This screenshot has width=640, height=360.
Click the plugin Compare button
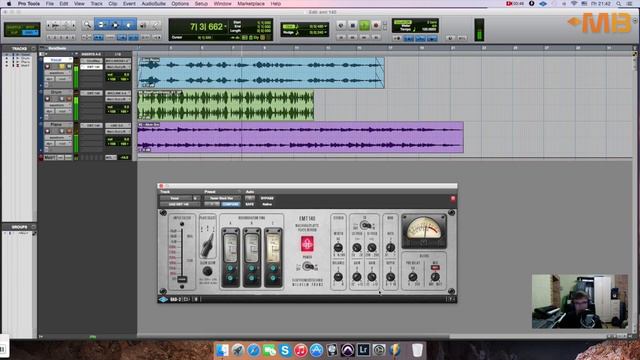231,204
